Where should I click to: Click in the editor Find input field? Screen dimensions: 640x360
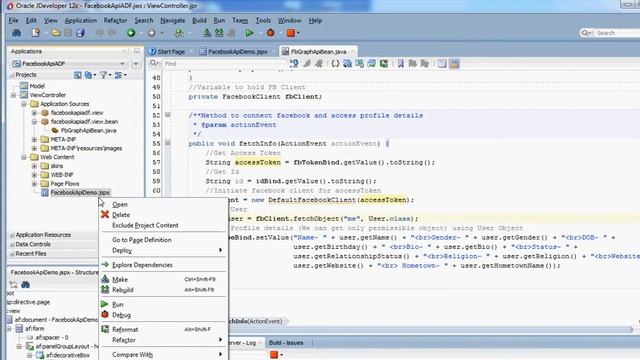[x=224, y=64]
